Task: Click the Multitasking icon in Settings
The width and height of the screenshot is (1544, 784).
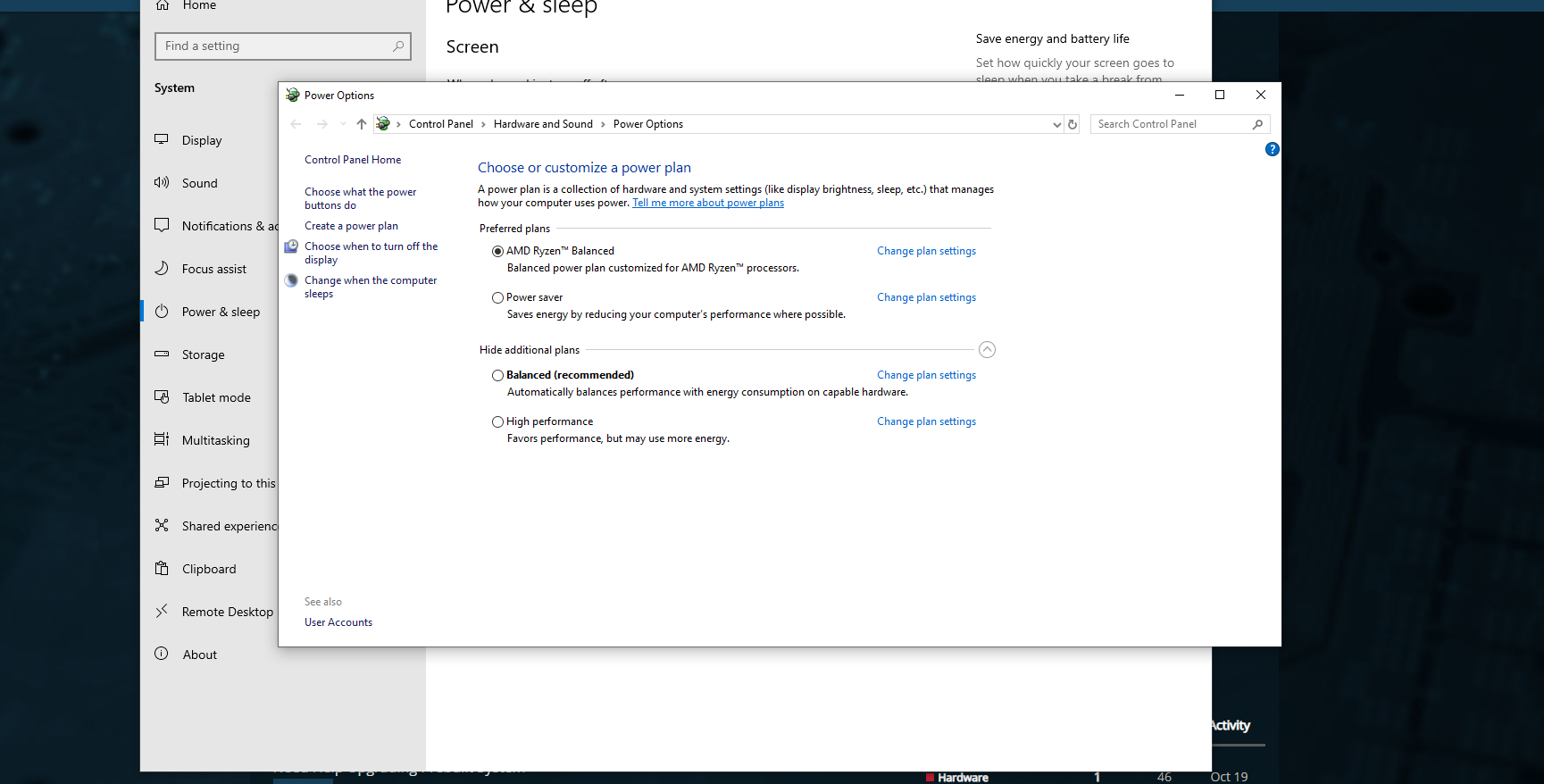Action: [162, 440]
